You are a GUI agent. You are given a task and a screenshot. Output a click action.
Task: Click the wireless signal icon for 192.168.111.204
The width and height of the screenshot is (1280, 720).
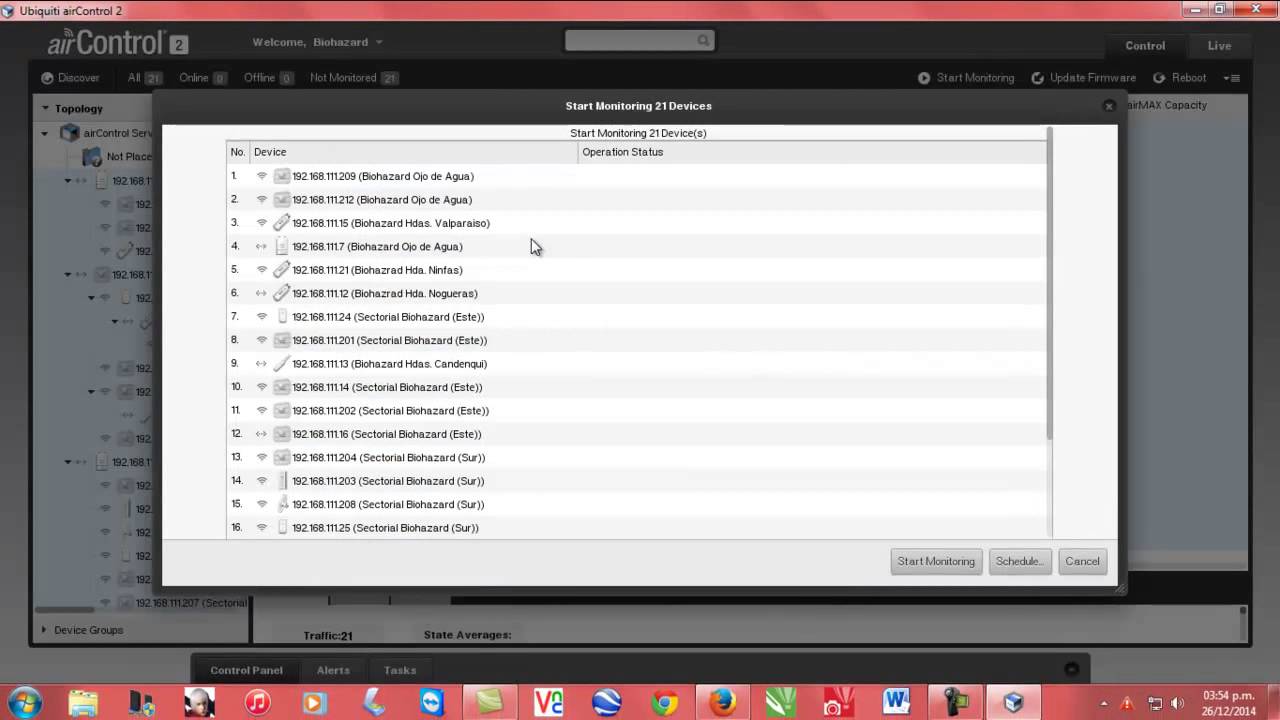(262, 458)
